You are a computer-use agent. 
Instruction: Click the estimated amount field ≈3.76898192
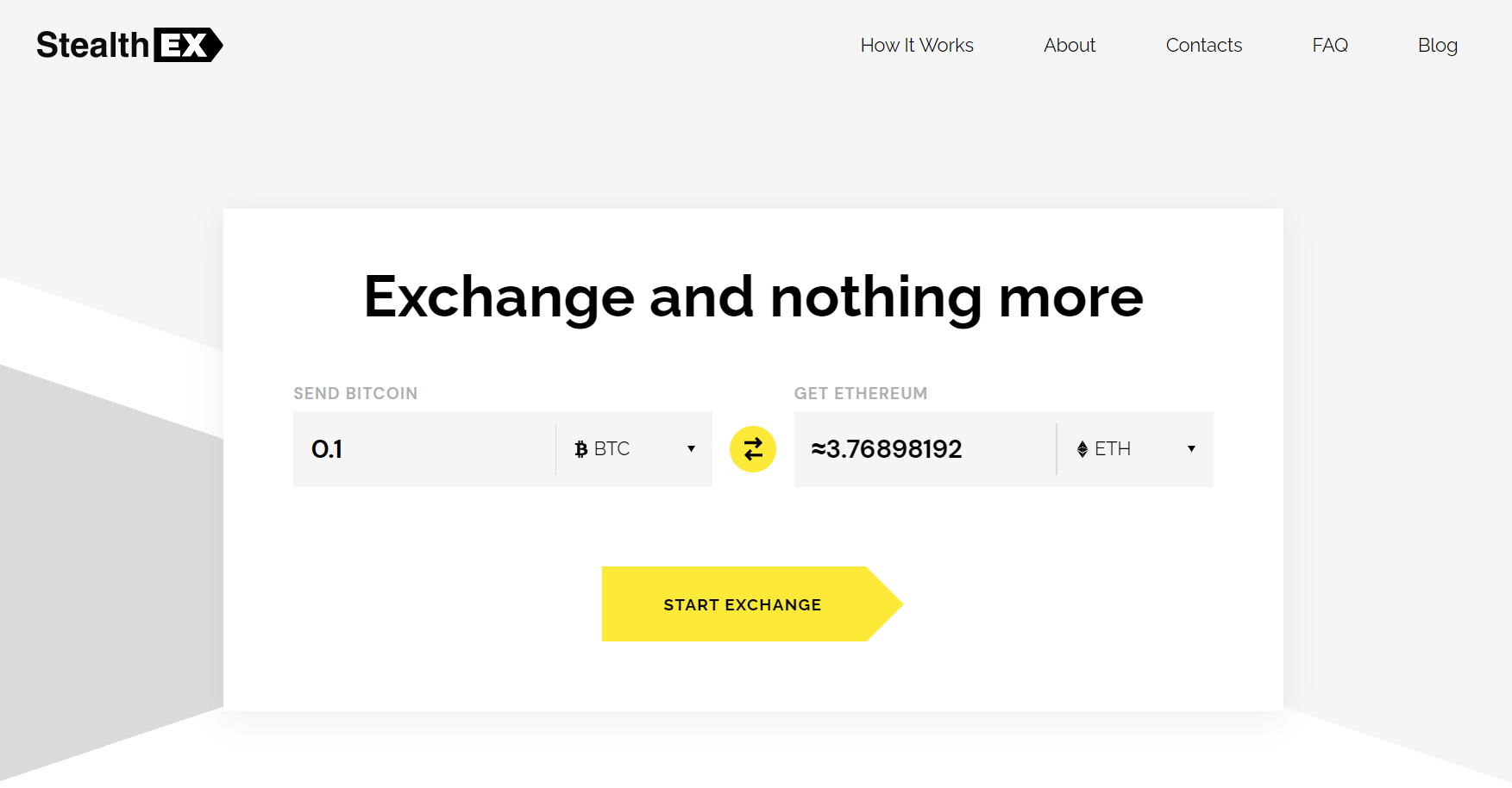pyautogui.click(x=923, y=449)
